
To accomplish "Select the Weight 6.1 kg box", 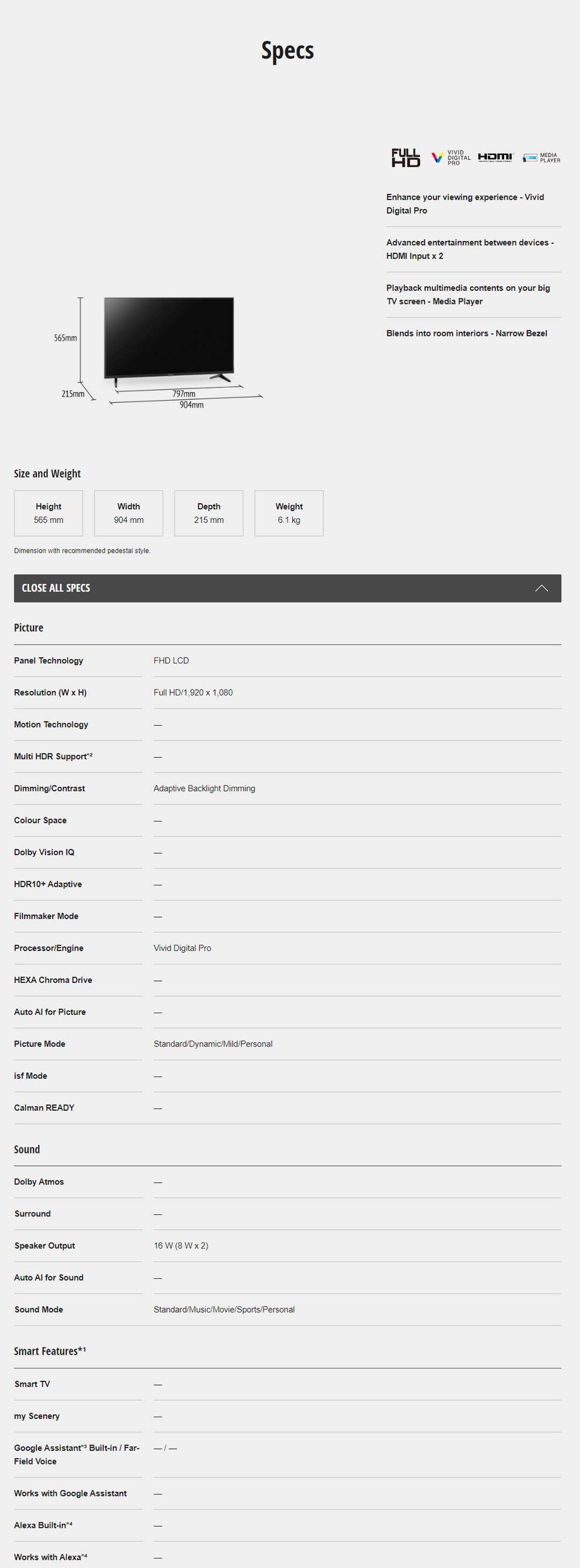I will [289, 513].
